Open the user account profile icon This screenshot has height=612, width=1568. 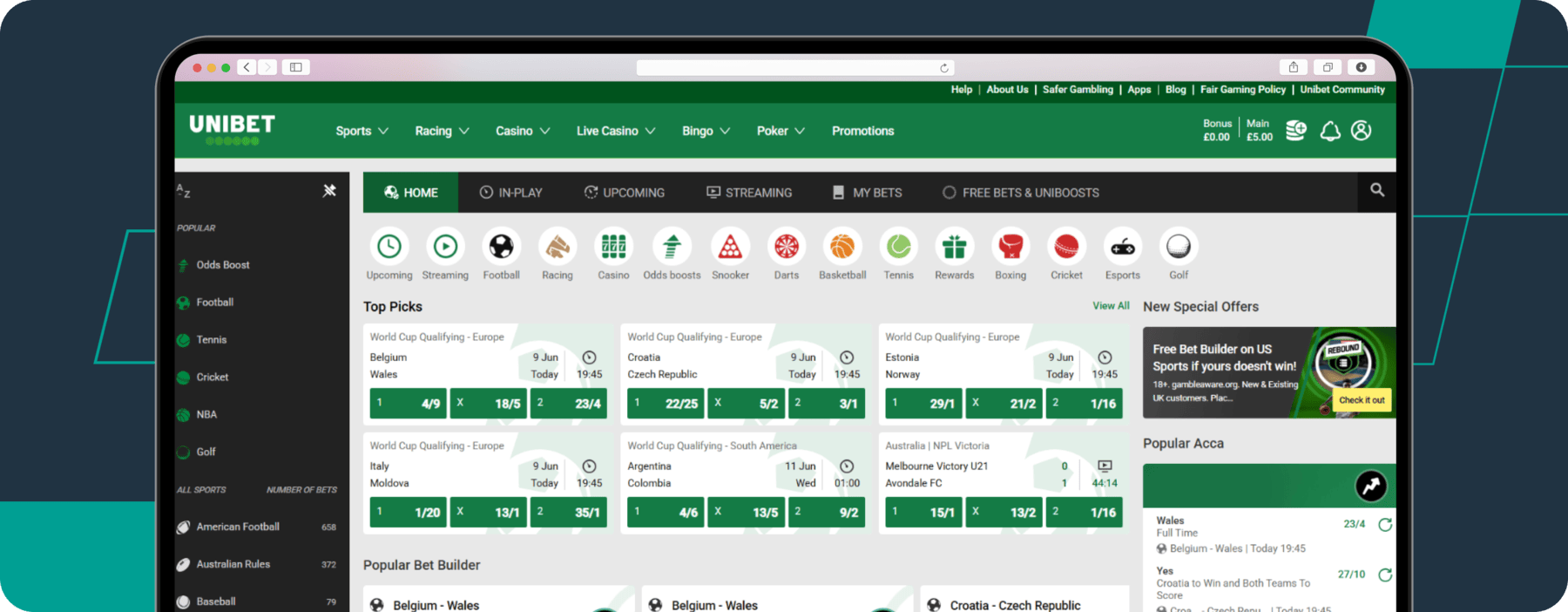[1362, 131]
